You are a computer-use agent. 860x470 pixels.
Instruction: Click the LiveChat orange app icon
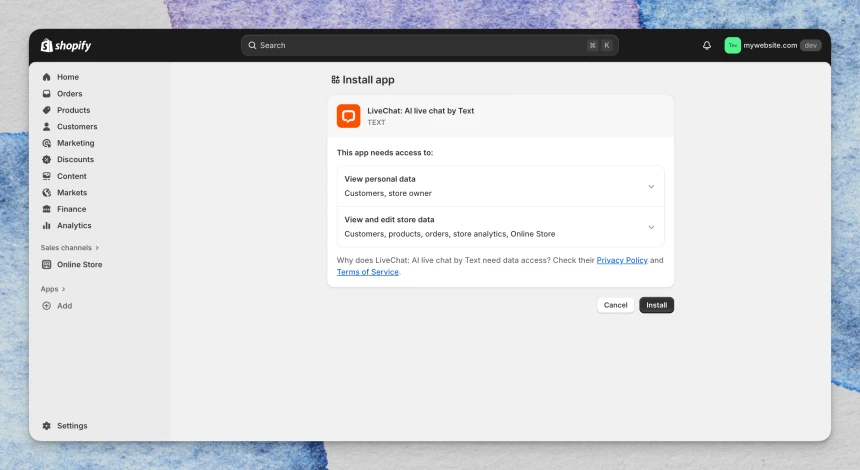348,116
